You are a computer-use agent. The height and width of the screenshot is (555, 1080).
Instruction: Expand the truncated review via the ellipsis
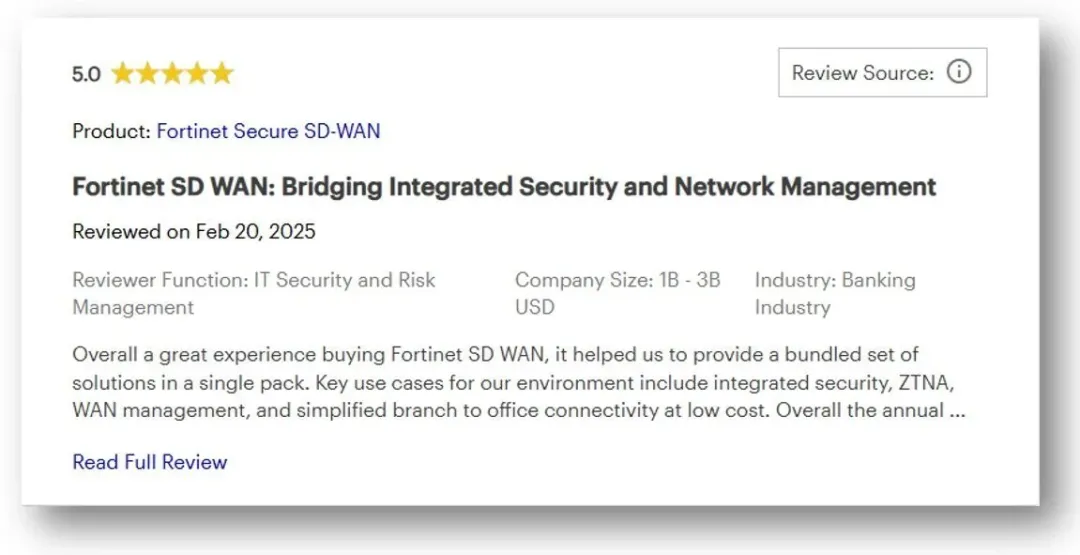[956, 411]
